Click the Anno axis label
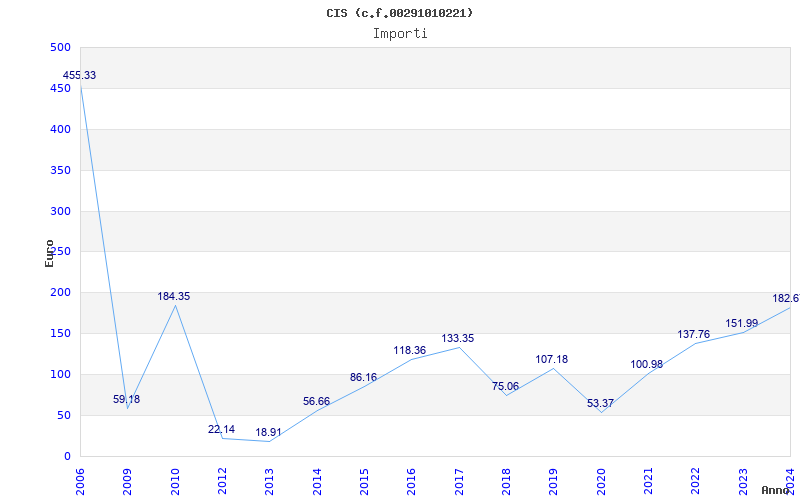Screen dimensions: 800x500 [x=775, y=490]
